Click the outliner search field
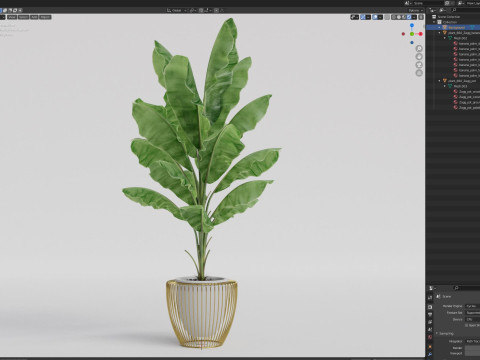The width and height of the screenshot is (480, 360). pyautogui.click(x=466, y=10)
